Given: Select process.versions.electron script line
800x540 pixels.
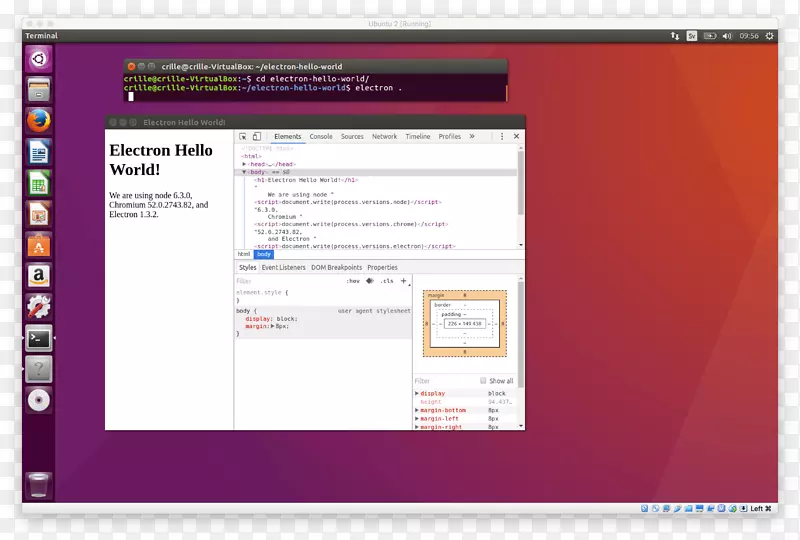Looking at the screenshot, I should (355, 246).
